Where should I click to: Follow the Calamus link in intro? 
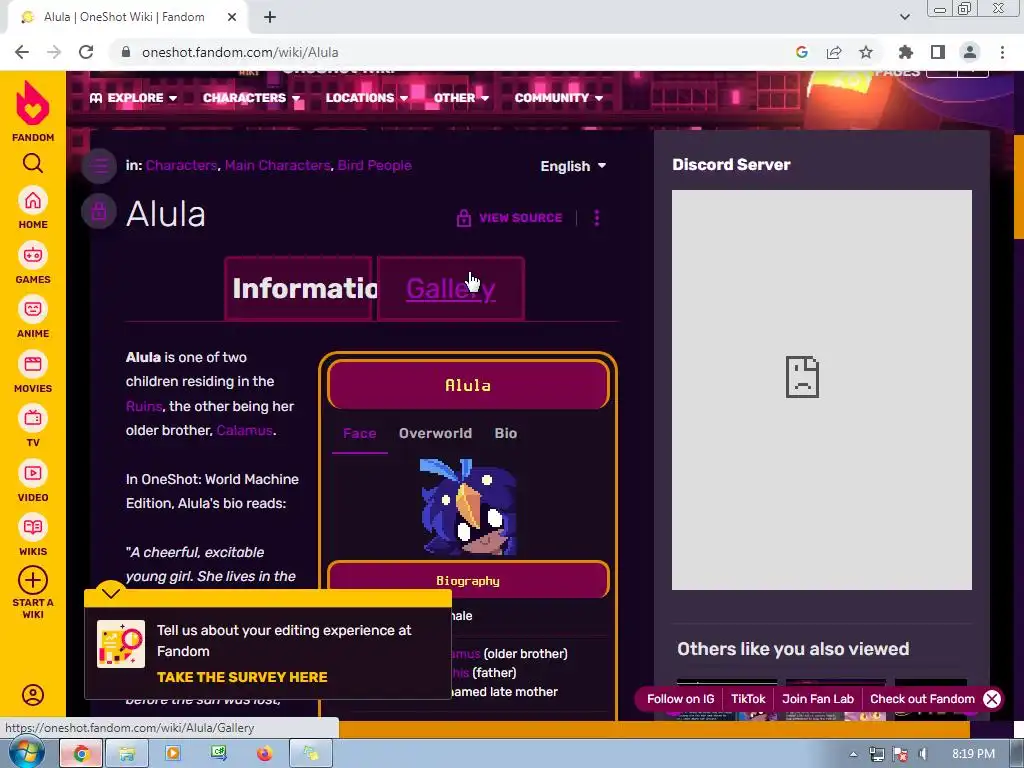(x=244, y=430)
